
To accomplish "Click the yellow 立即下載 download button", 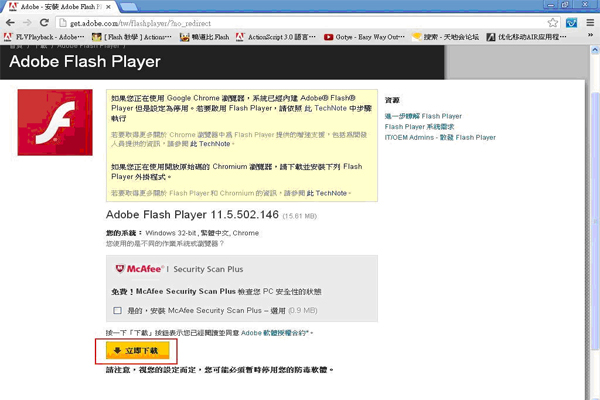I will pyautogui.click(x=138, y=351).
